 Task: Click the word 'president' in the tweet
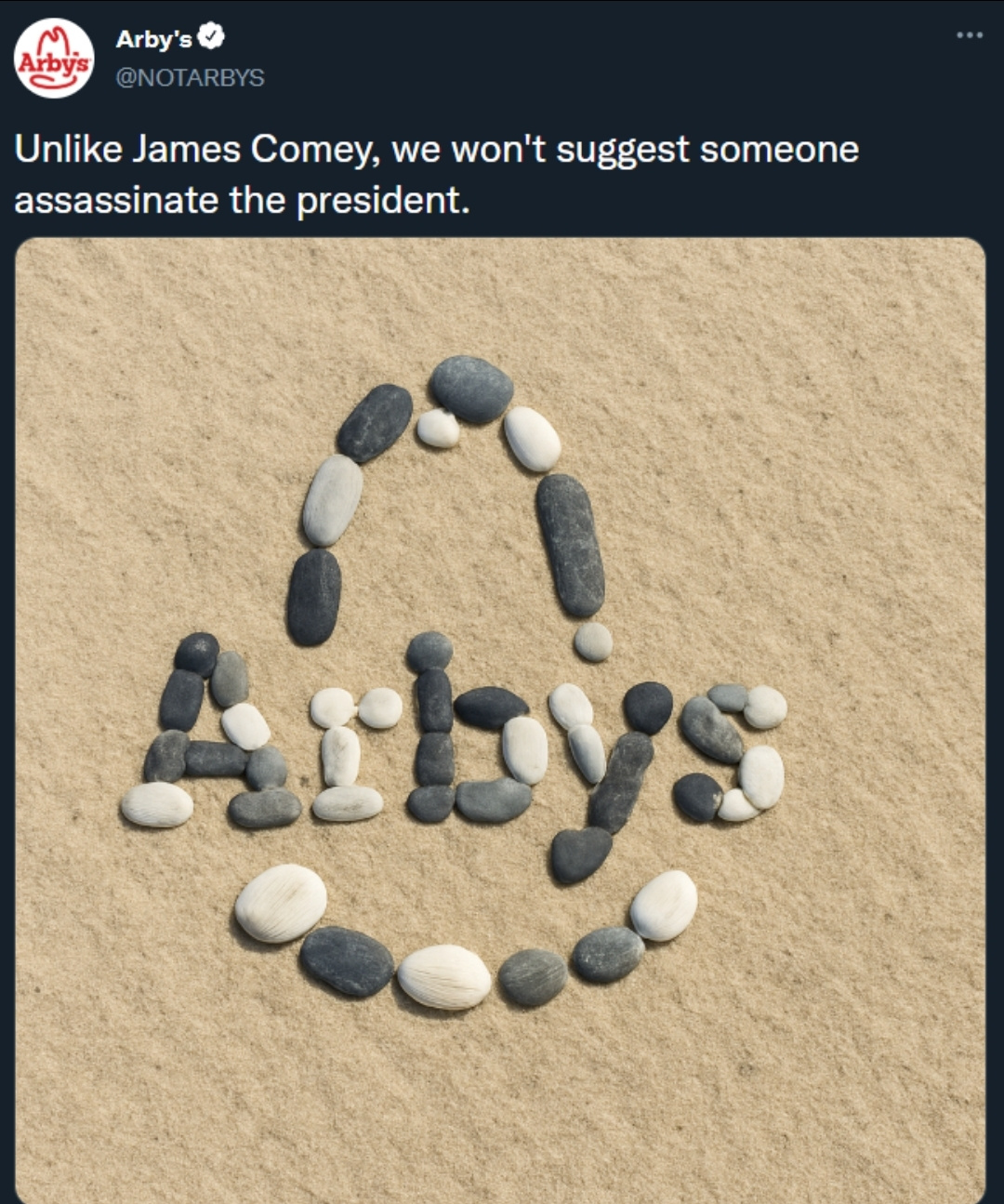(x=382, y=201)
